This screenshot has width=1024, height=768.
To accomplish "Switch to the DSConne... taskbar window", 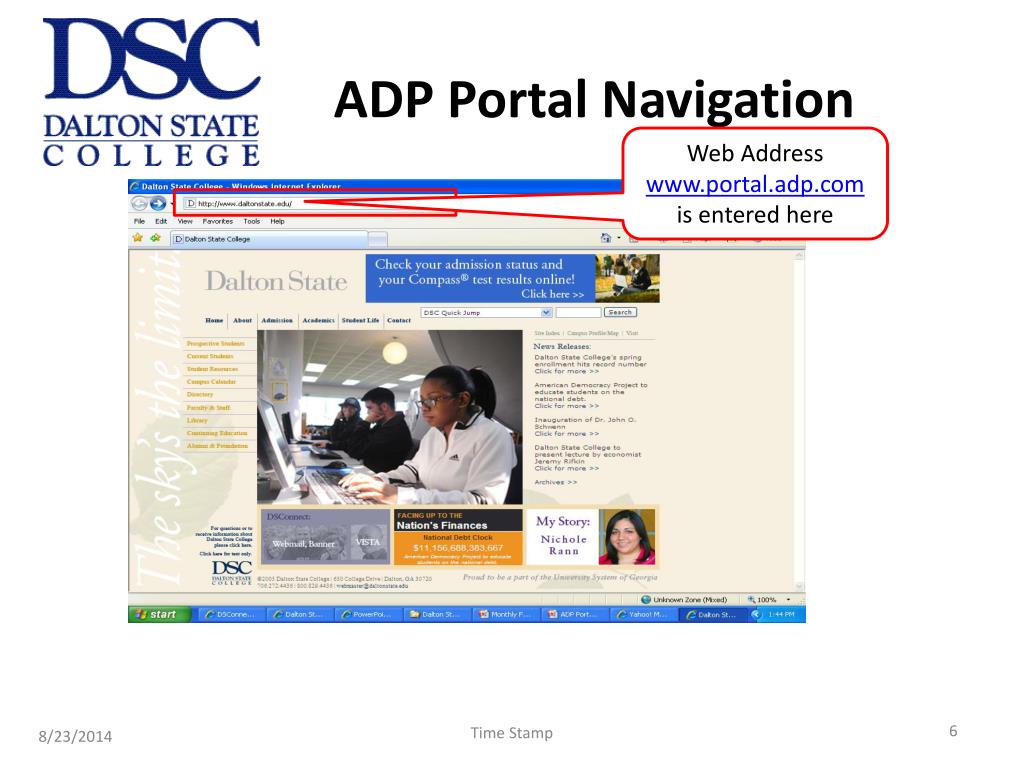I will 229,615.
